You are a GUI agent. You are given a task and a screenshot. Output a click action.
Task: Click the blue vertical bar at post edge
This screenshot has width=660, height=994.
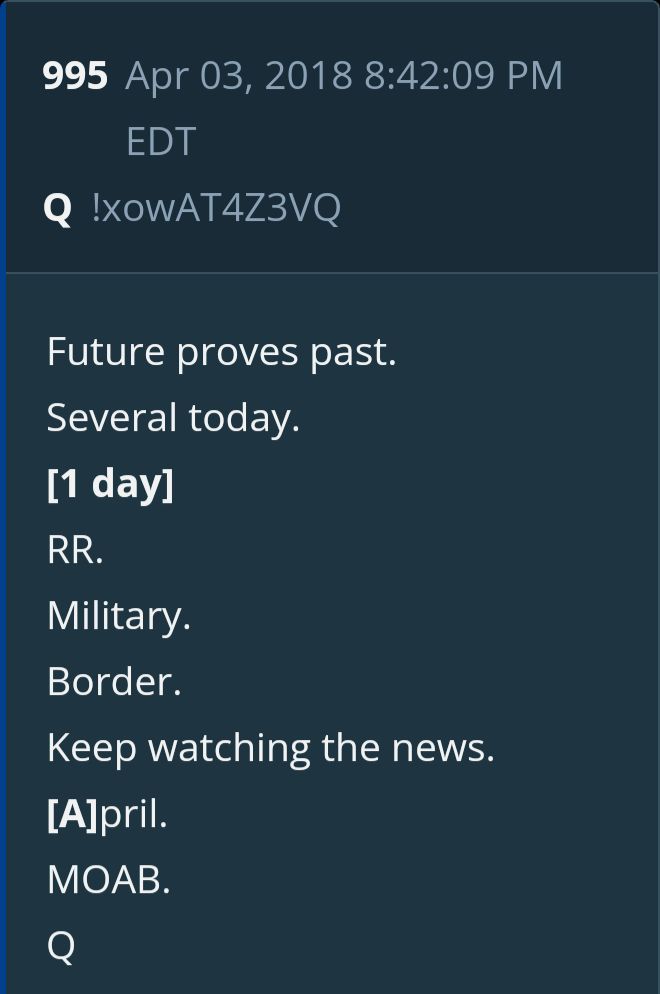(x=3, y=497)
